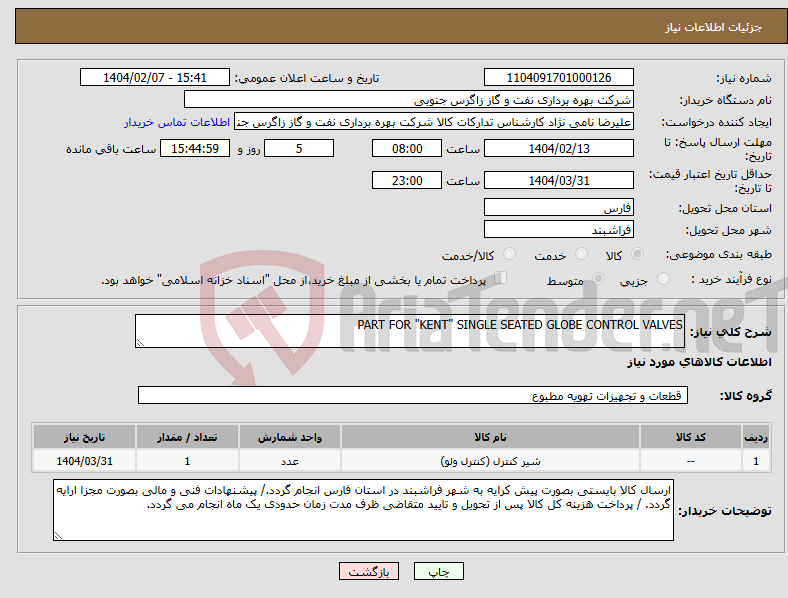788x598 pixels.
Task: Click the ردیف column header
Action: pos(756,437)
